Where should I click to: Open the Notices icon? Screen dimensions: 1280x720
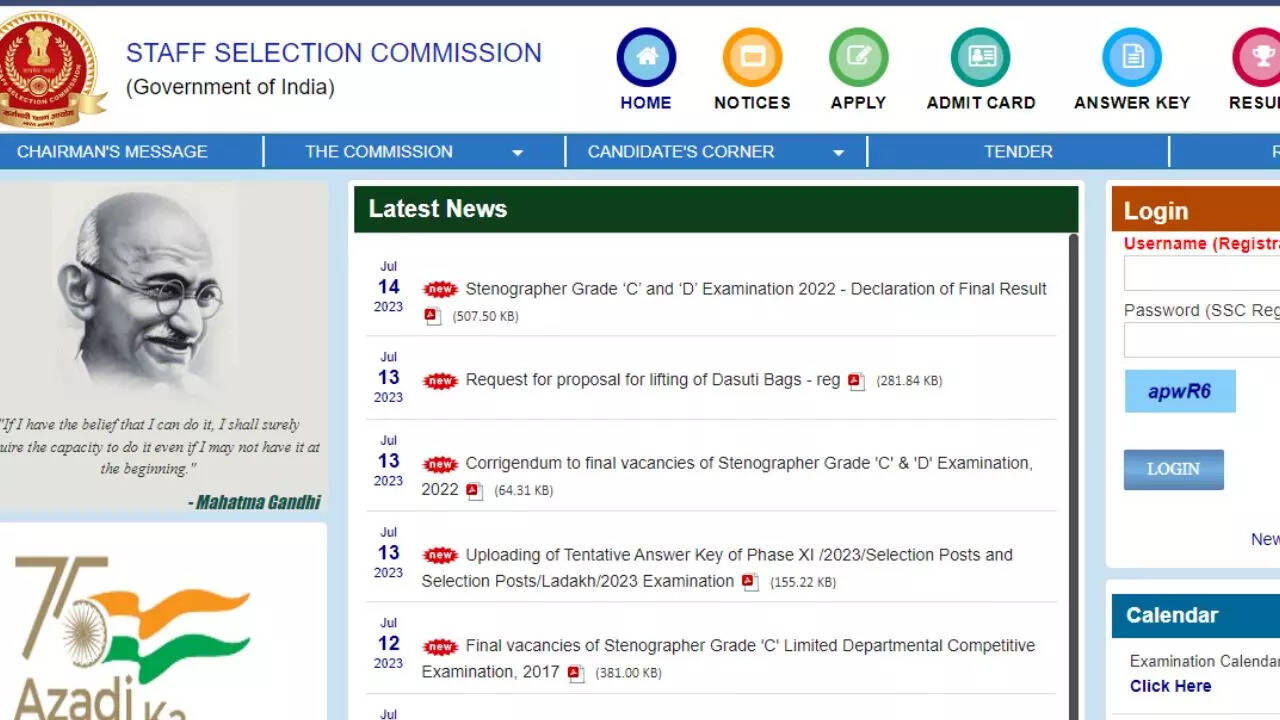point(752,57)
